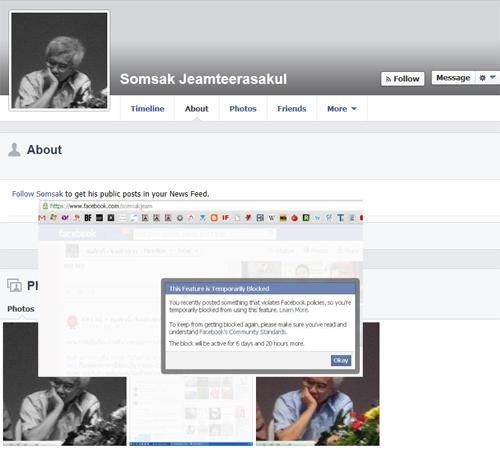
Task: Open the Facebook's Community Standards link
Action: click(x=243, y=332)
